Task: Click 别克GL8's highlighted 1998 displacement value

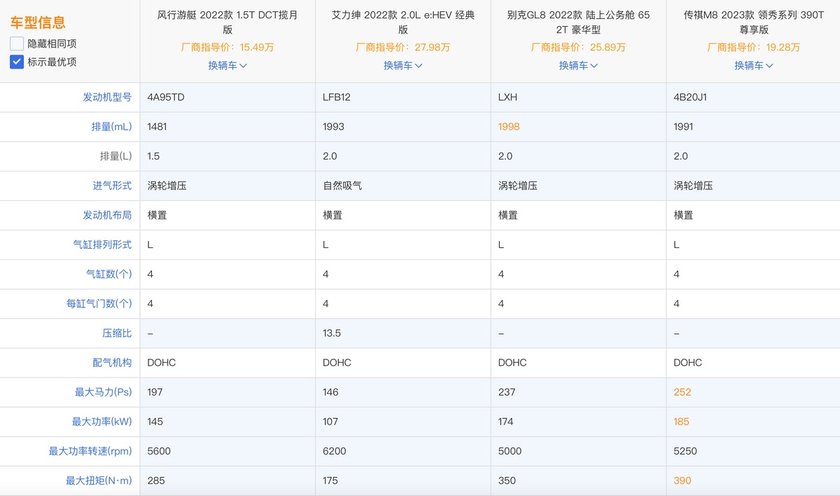Action: (510, 127)
